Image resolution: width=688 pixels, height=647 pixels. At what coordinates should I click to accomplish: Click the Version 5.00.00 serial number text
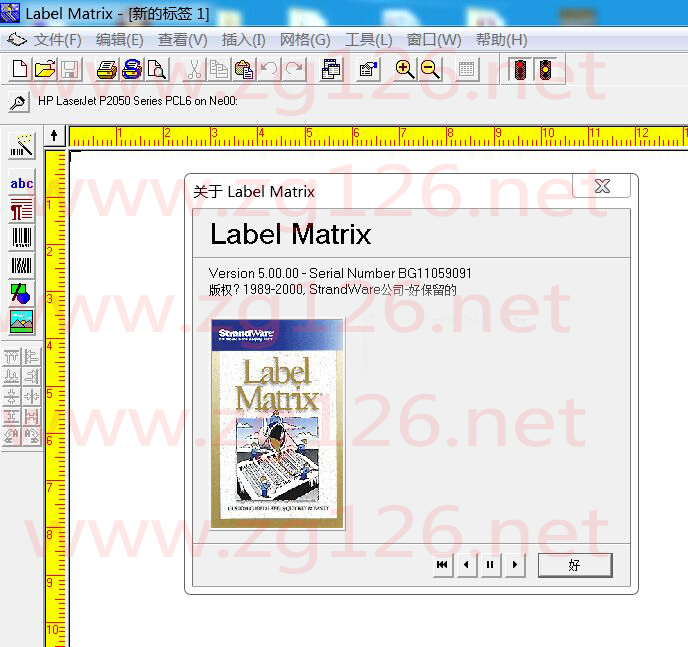pyautogui.click(x=340, y=273)
